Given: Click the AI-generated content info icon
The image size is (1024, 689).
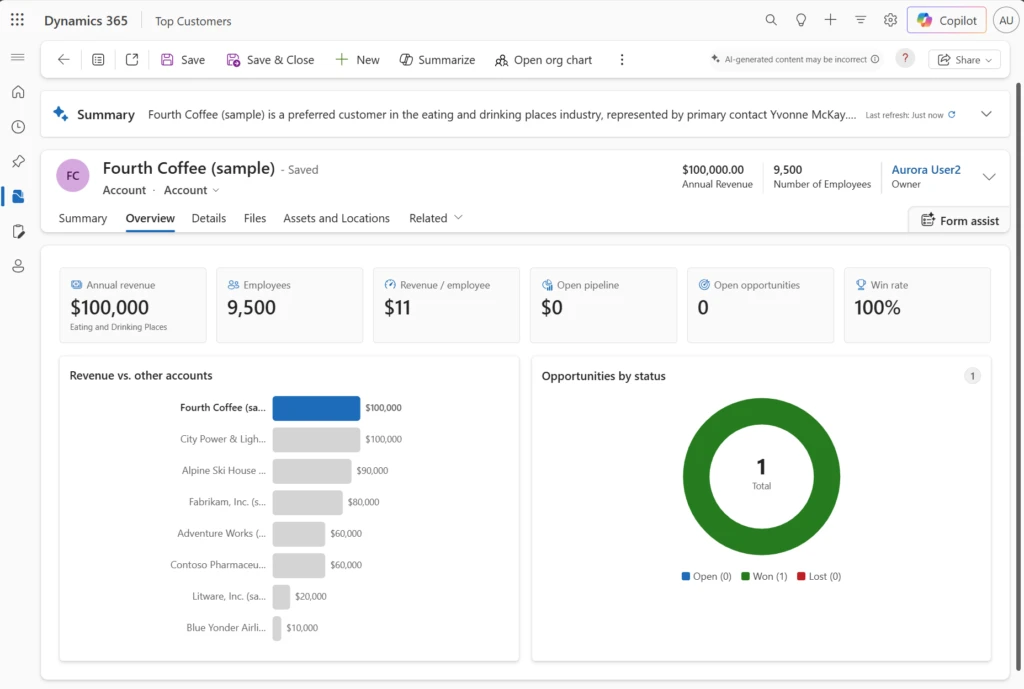Looking at the screenshot, I should point(875,59).
